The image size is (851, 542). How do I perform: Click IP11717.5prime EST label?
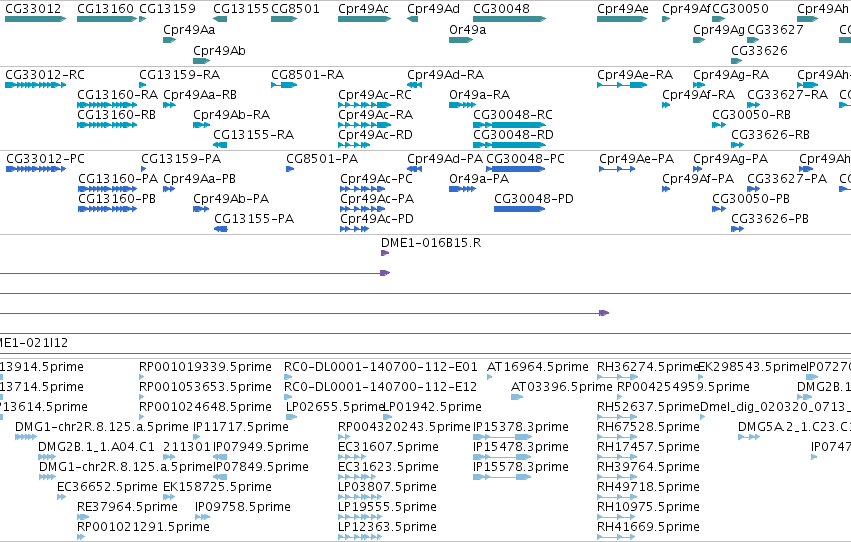241,428
